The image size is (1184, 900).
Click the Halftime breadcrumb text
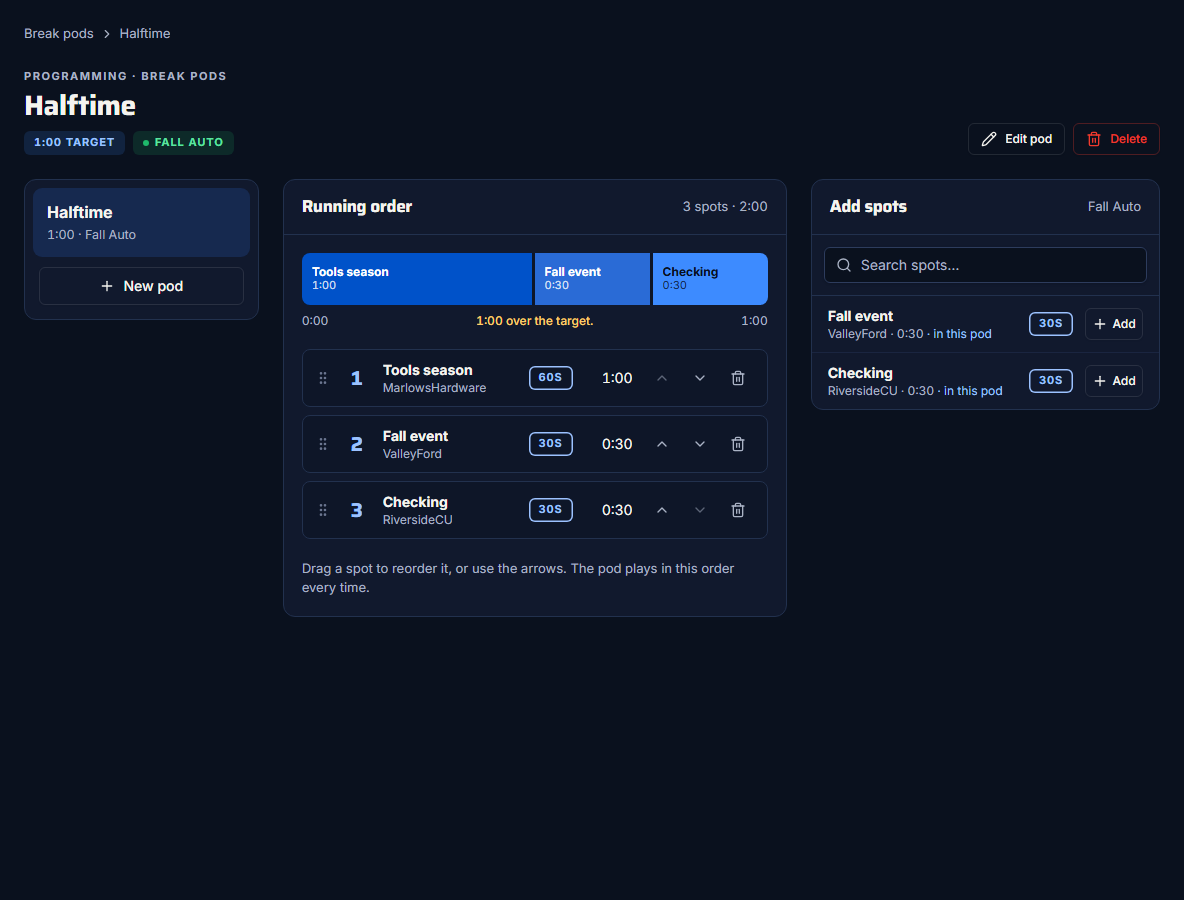tap(145, 34)
